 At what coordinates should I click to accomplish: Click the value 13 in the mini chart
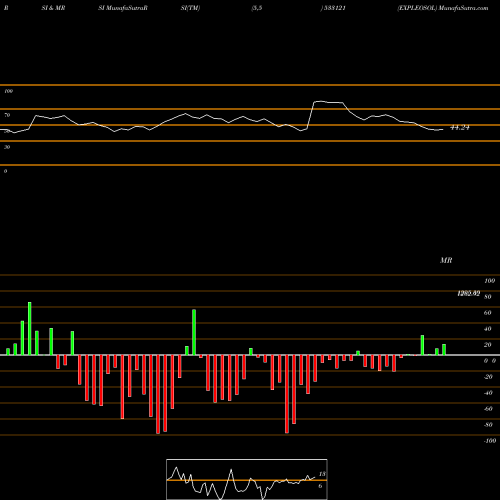click(x=322, y=474)
